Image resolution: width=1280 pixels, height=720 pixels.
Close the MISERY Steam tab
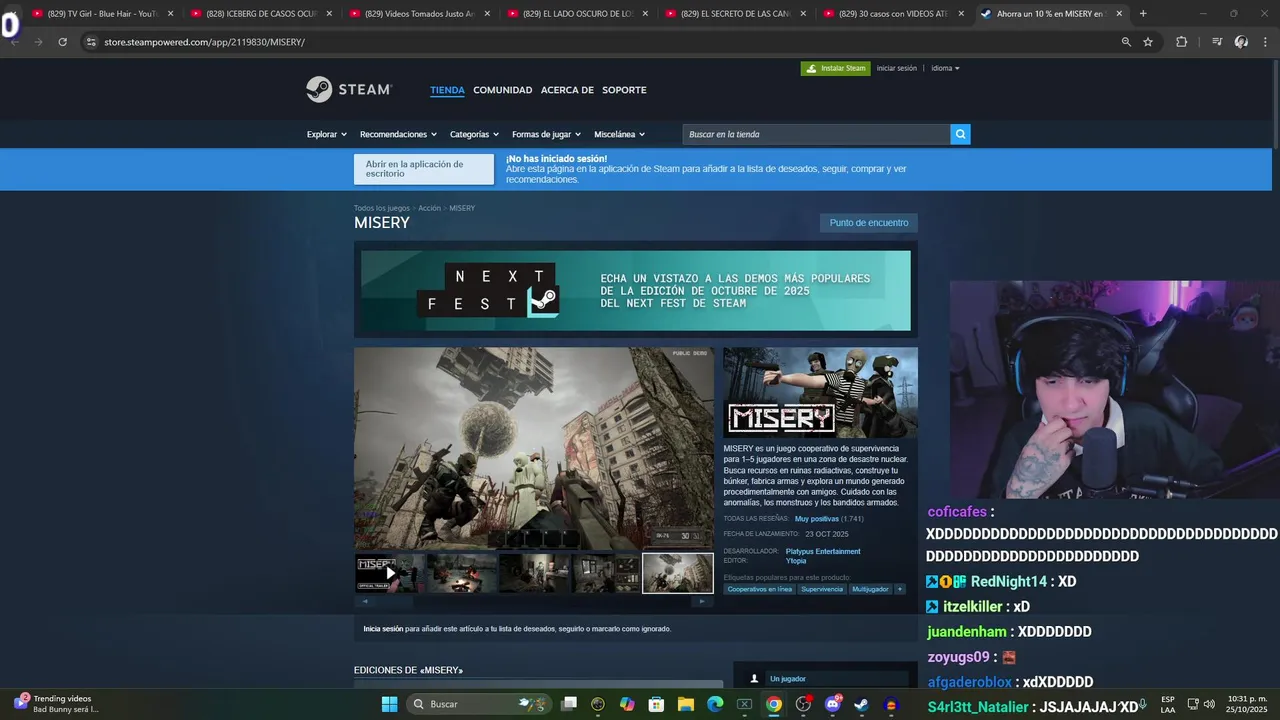pyautogui.click(x=1119, y=13)
